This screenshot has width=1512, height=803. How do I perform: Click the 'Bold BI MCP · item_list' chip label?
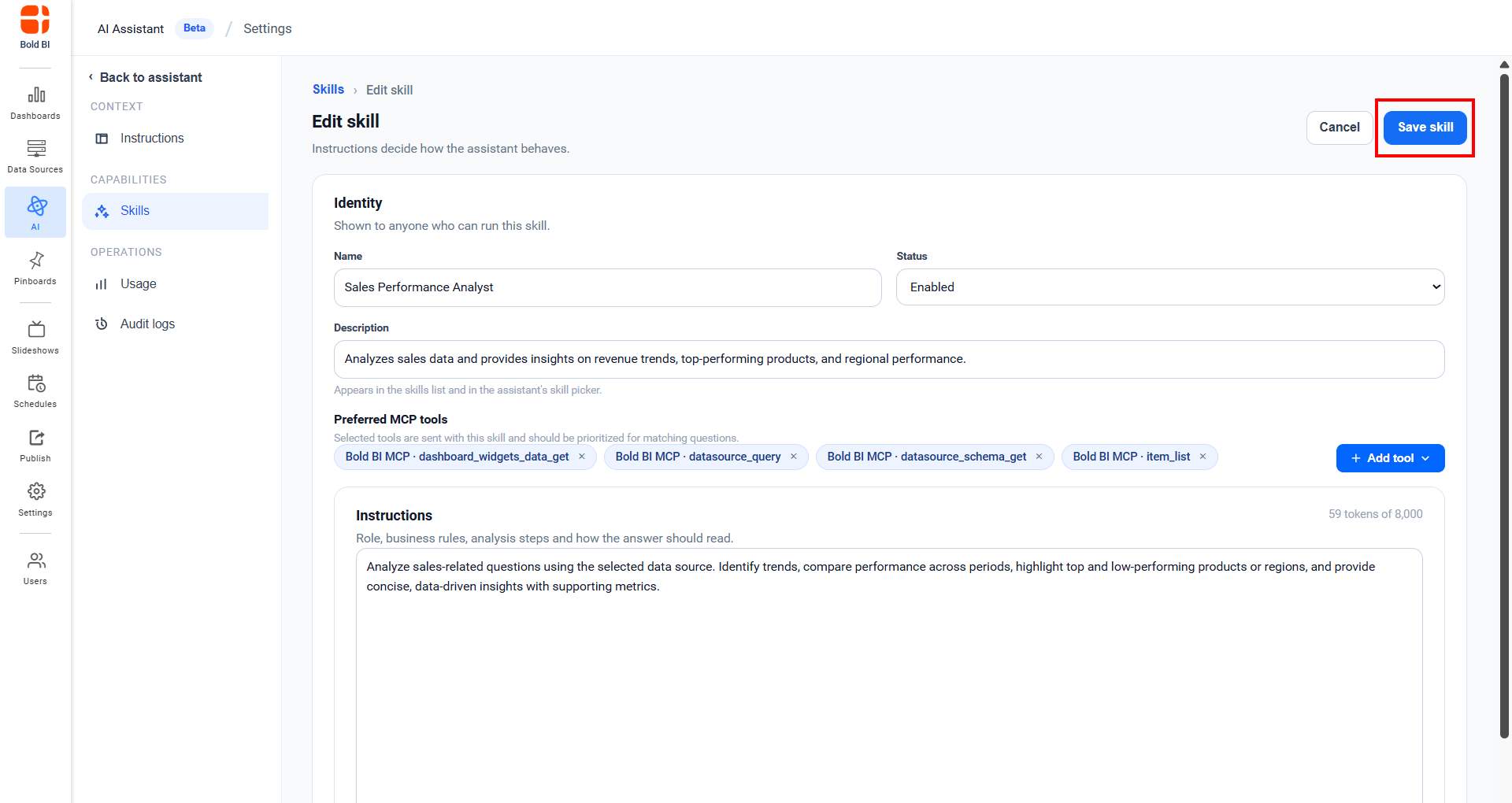(x=1131, y=457)
